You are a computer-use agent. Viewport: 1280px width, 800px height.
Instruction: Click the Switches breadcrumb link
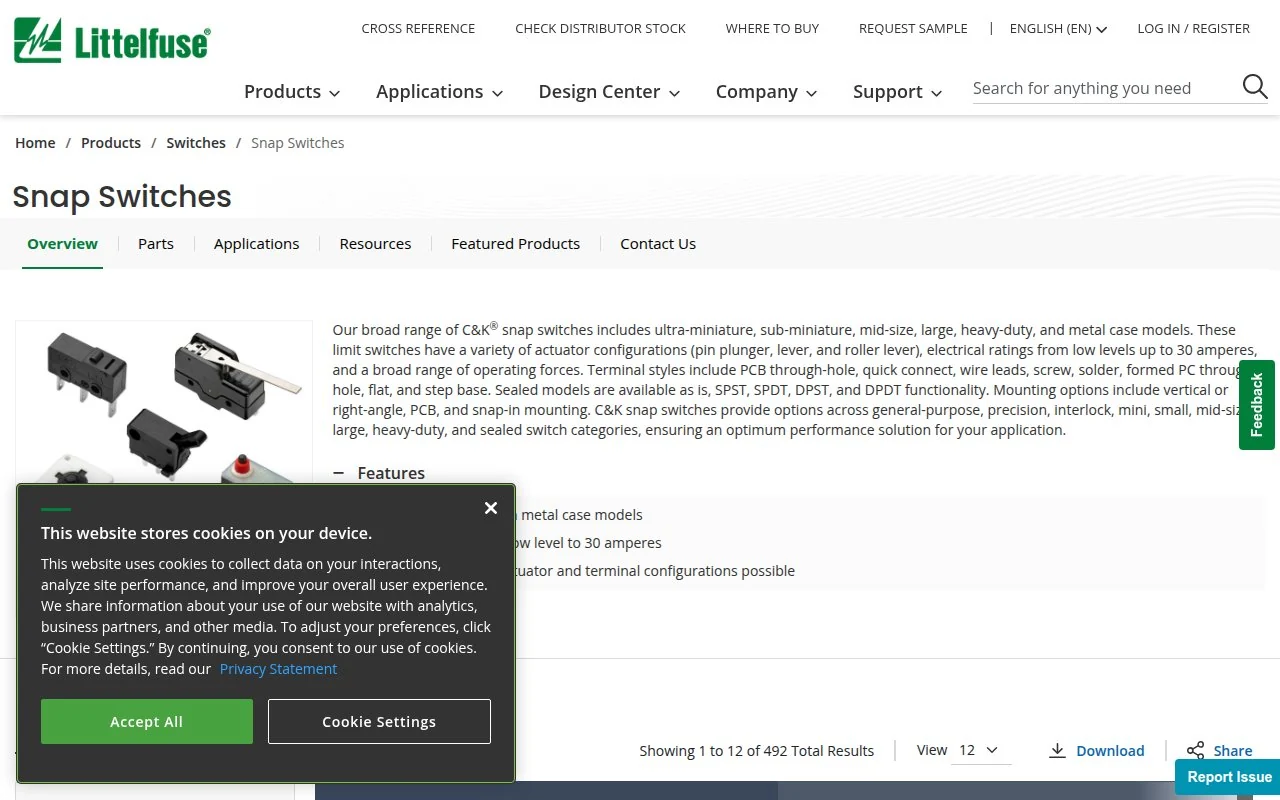pyautogui.click(x=196, y=143)
